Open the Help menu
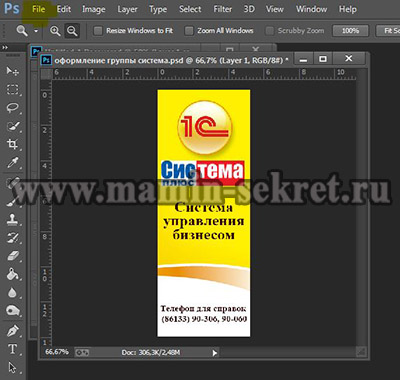 (348, 9)
